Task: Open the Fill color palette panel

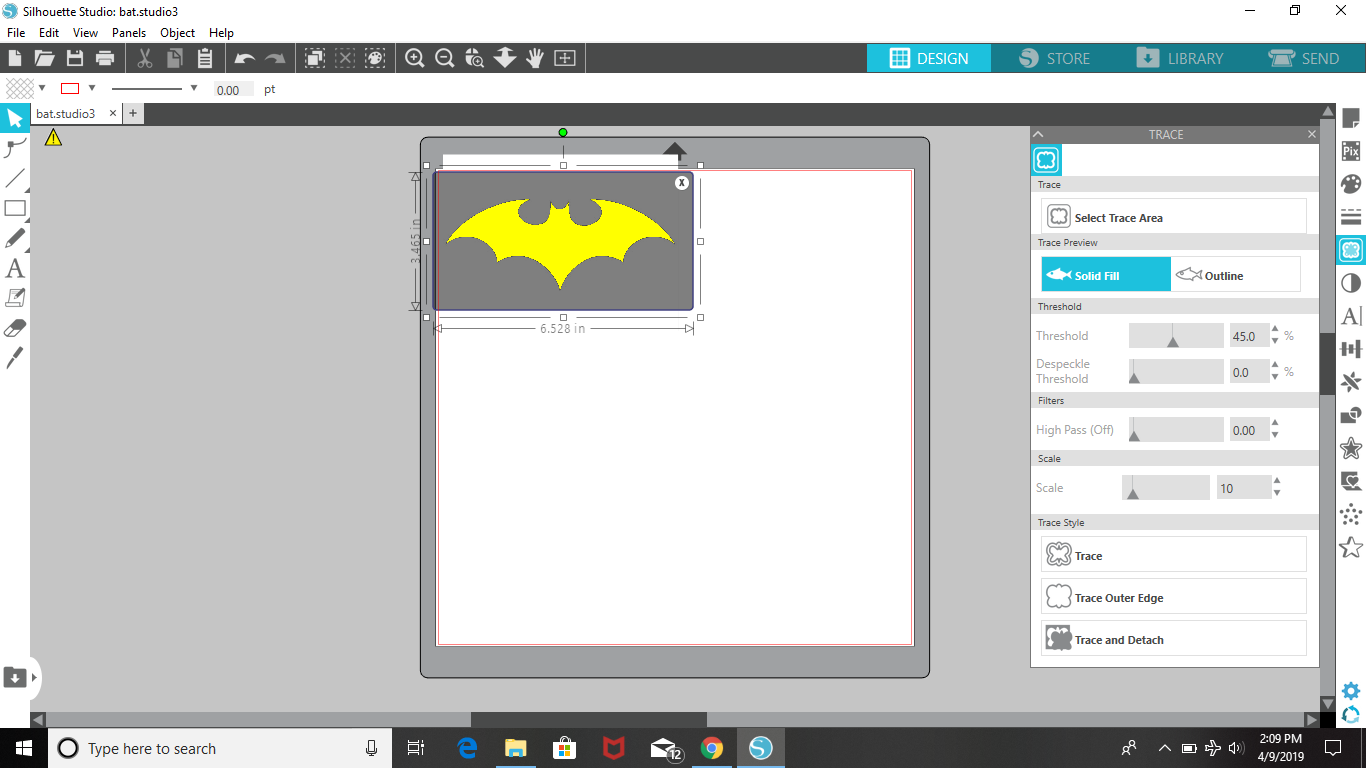Action: click(x=1351, y=184)
